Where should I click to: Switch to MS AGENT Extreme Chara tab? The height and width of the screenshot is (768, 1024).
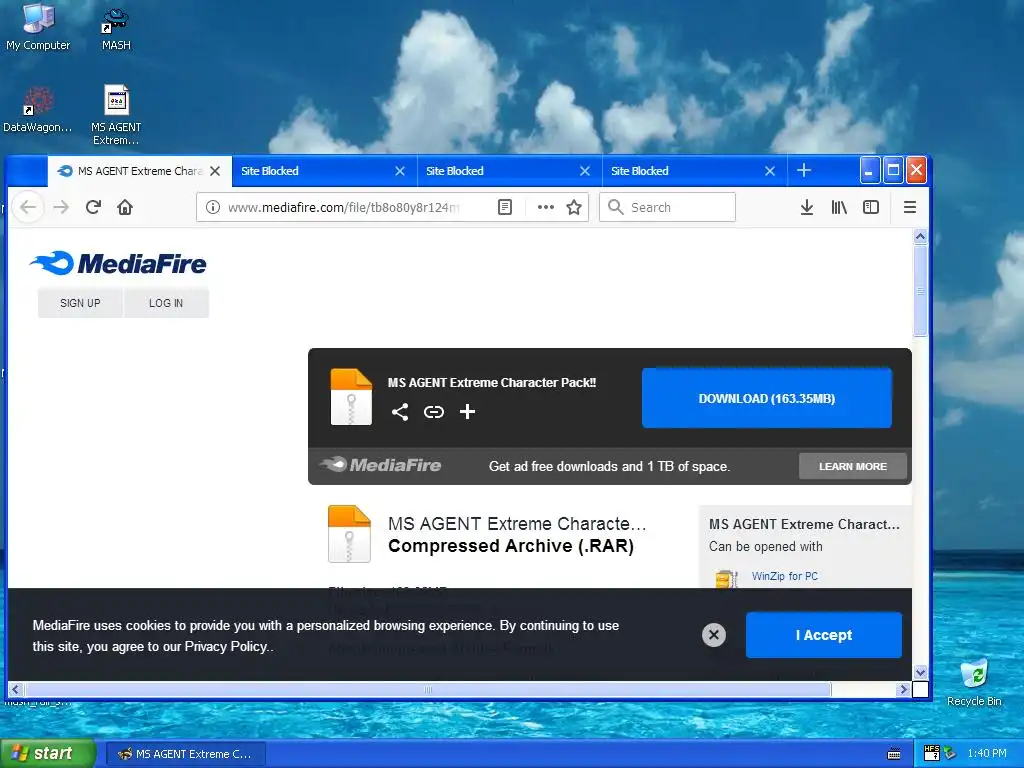click(140, 171)
